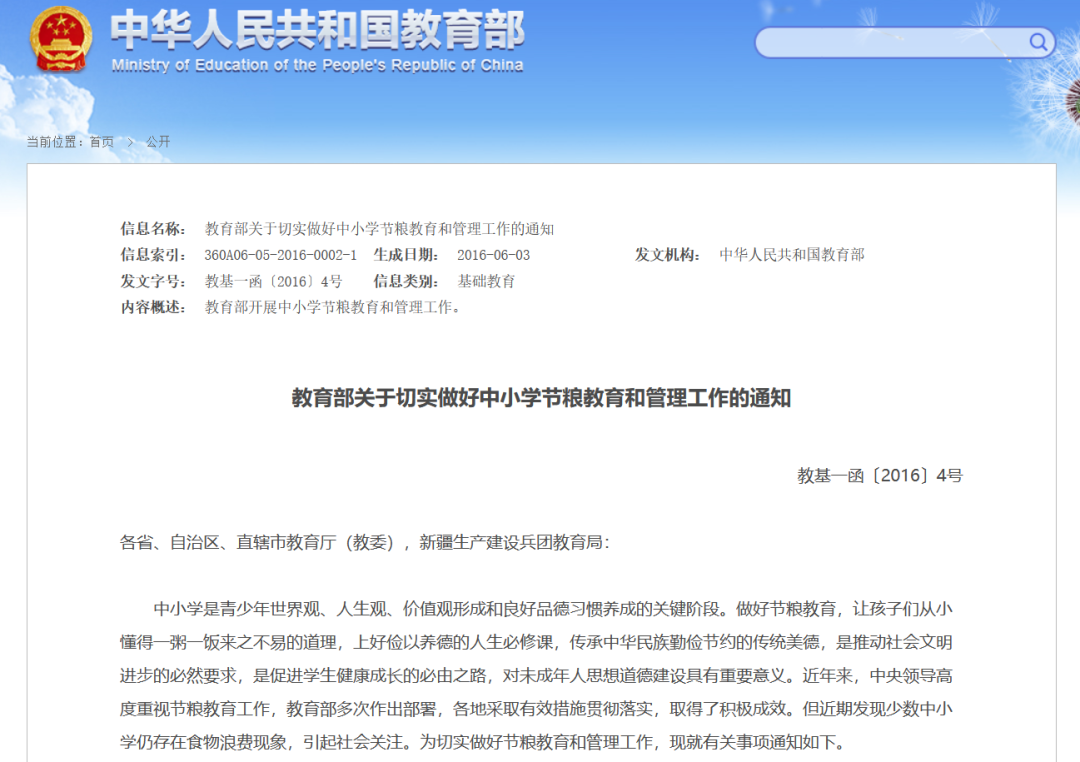
Task: Select the date 2016-06-03
Action: pos(493,255)
